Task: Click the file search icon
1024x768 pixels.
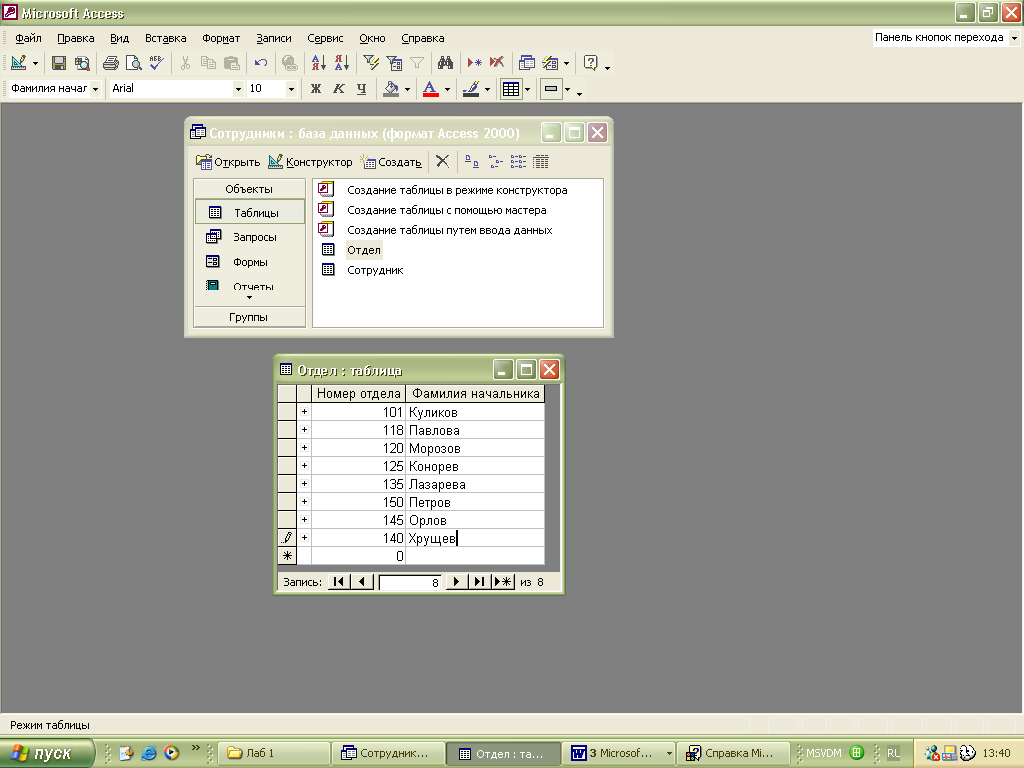Action: [x=82, y=63]
